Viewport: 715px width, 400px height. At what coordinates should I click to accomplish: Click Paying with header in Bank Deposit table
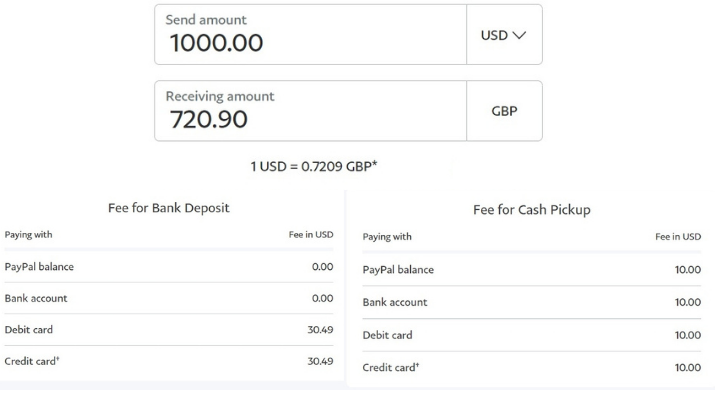28,235
